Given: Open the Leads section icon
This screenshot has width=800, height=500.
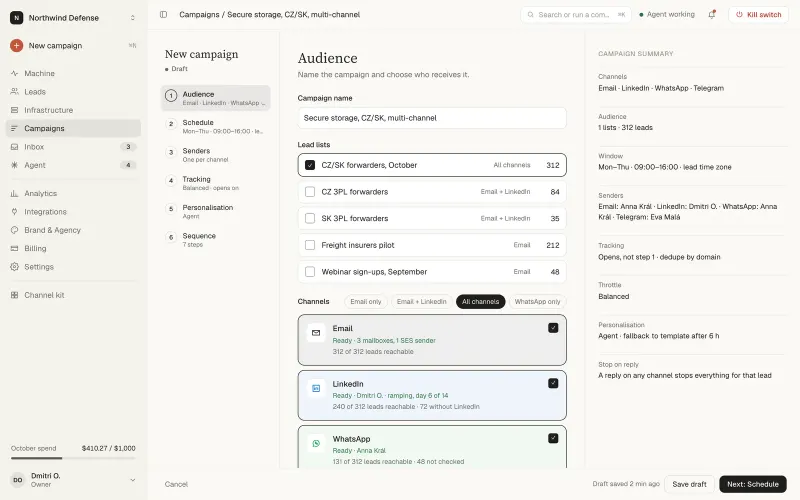Looking at the screenshot, I should 14,92.
